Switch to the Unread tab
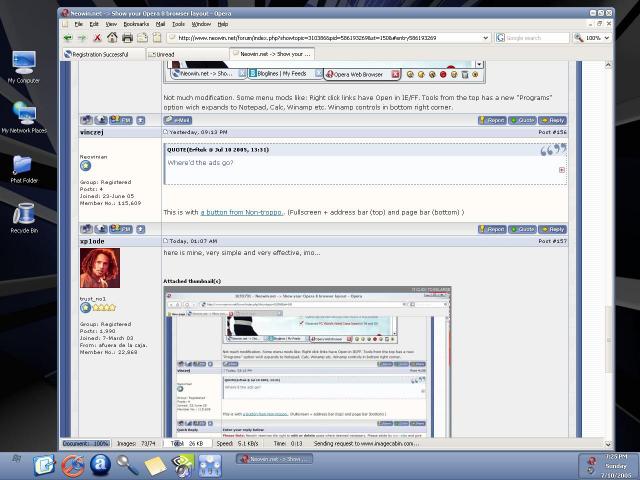 pyautogui.click(x=187, y=54)
